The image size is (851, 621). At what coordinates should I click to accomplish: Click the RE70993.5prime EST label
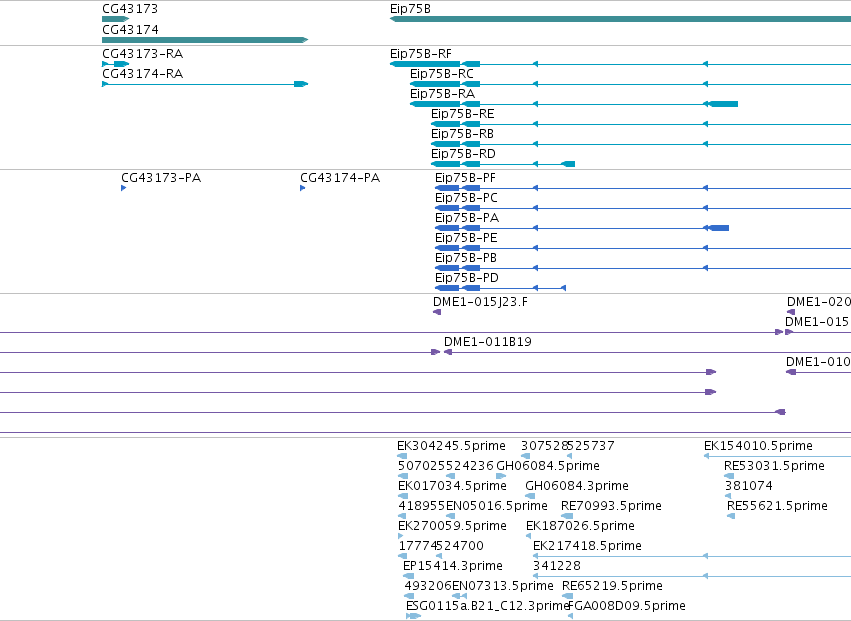[x=611, y=506]
